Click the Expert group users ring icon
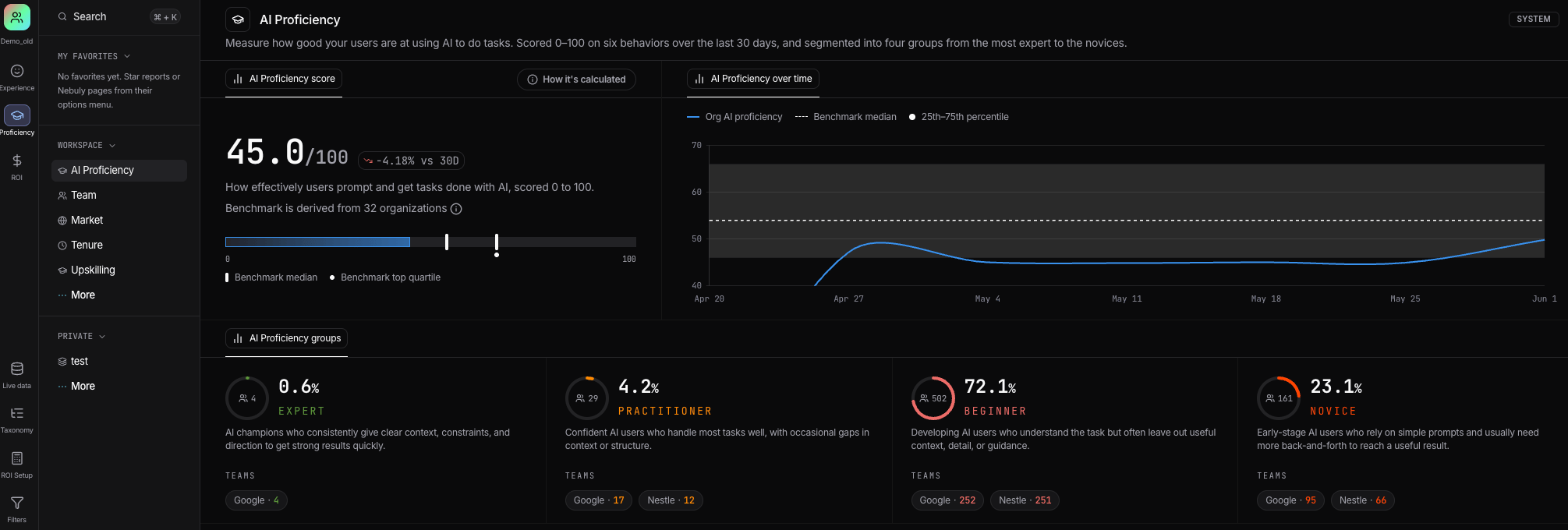The width and height of the screenshot is (1568, 530). (247, 398)
